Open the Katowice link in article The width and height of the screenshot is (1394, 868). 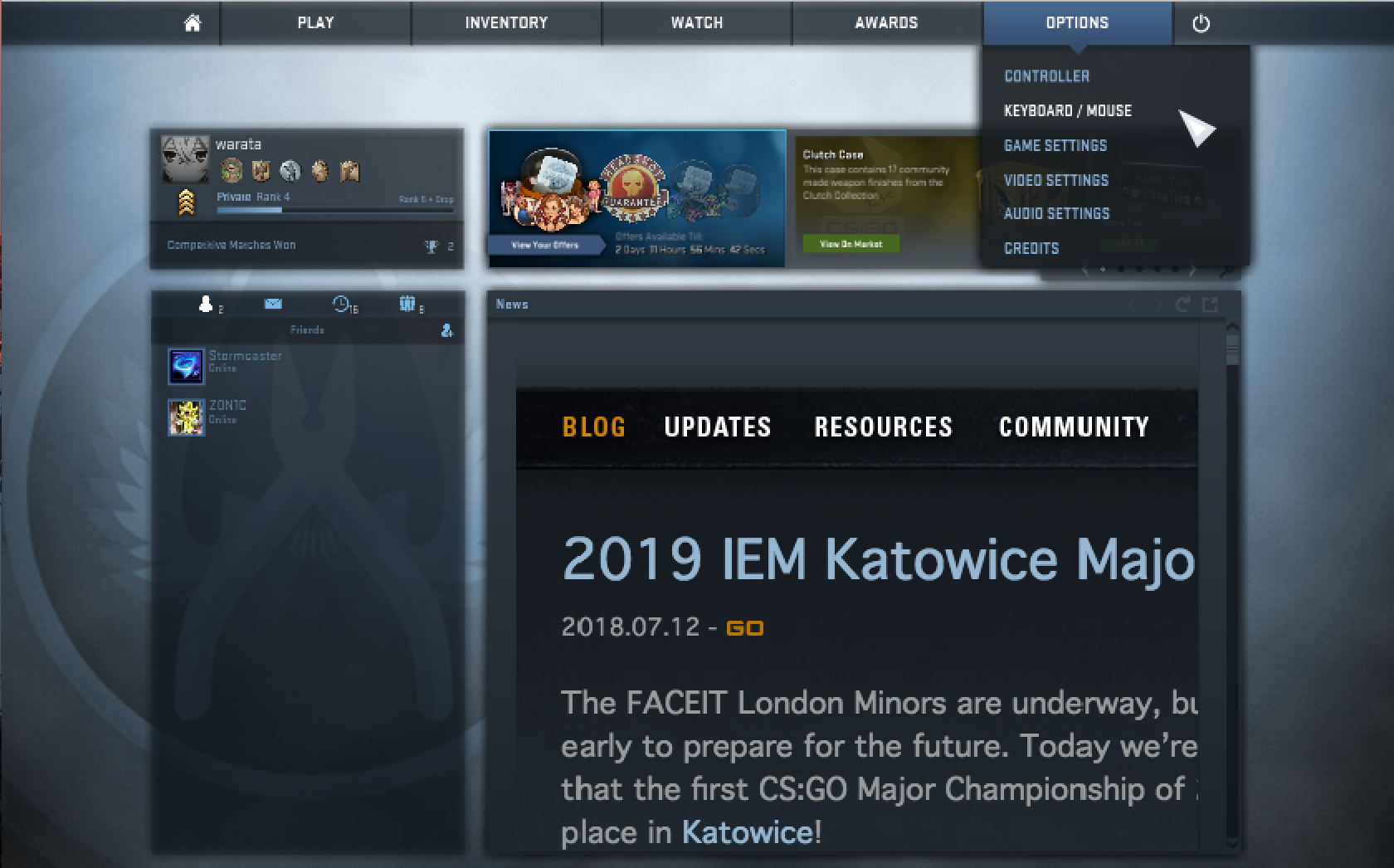tap(747, 831)
